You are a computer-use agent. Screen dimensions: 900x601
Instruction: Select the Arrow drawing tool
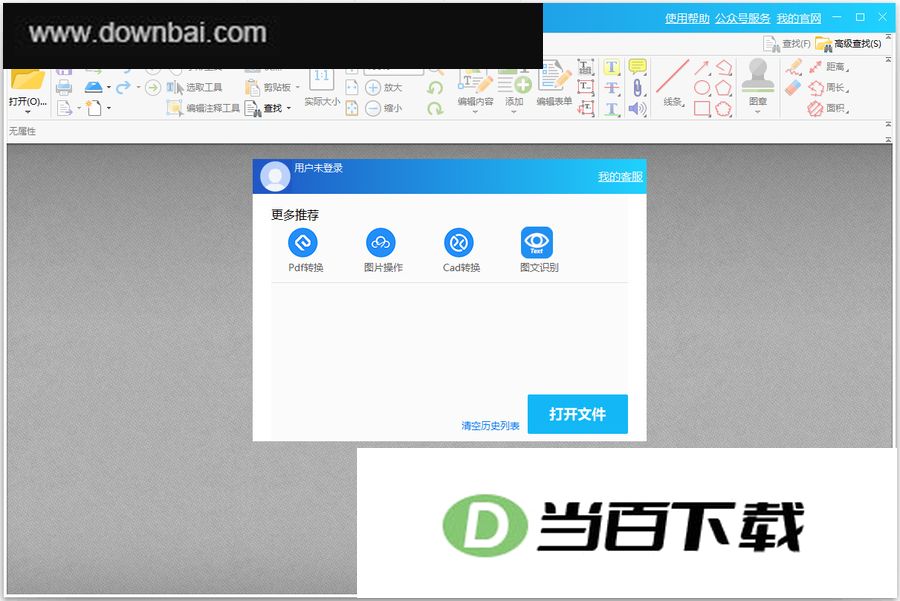tap(702, 67)
